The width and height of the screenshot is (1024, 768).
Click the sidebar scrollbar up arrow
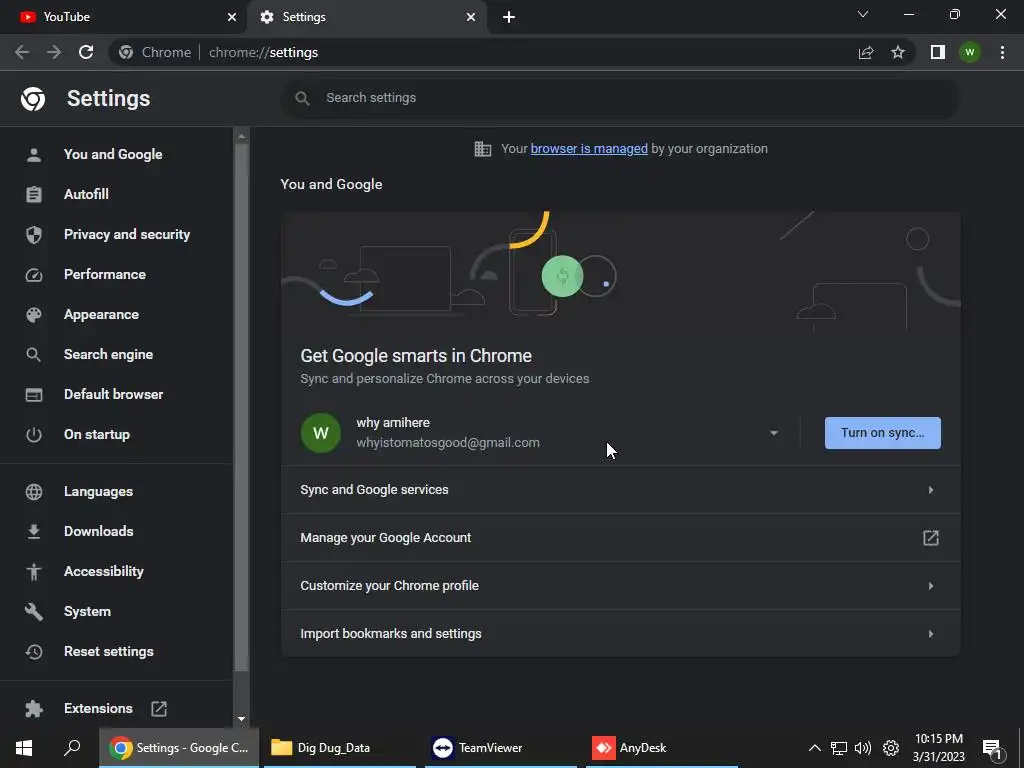tap(241, 136)
